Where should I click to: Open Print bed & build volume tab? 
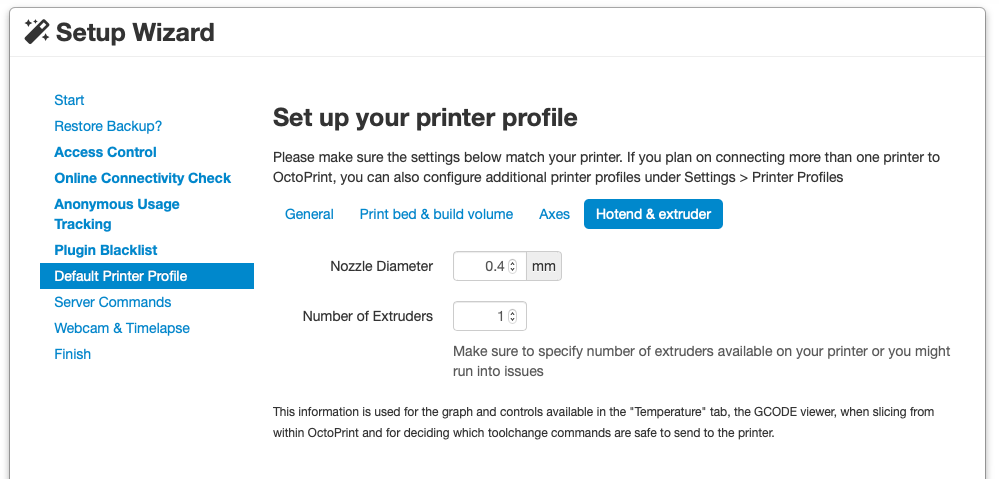click(436, 214)
